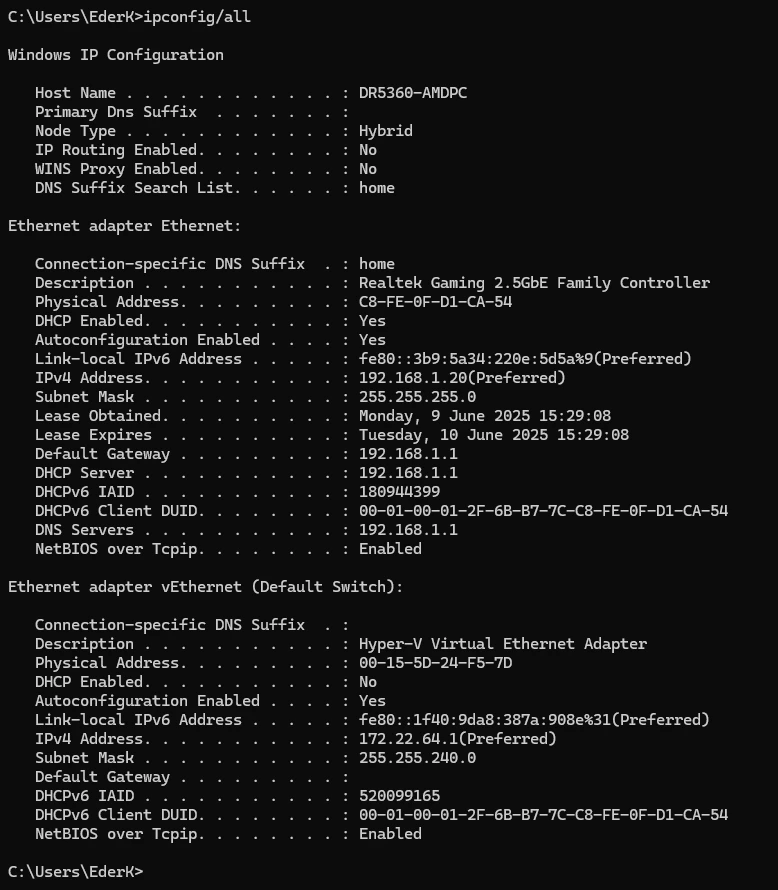This screenshot has width=778, height=890.
Task: Click the subnet mask 255.255.255.0
Action: [418, 396]
